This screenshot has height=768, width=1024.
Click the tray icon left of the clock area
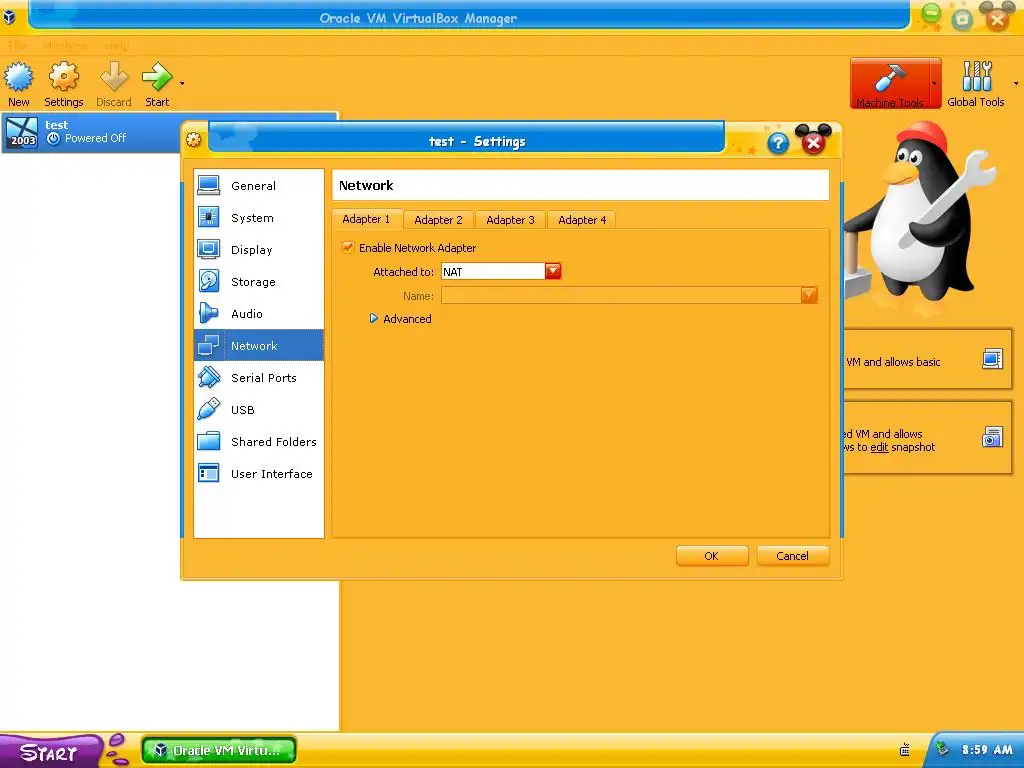pyautogui.click(x=904, y=750)
